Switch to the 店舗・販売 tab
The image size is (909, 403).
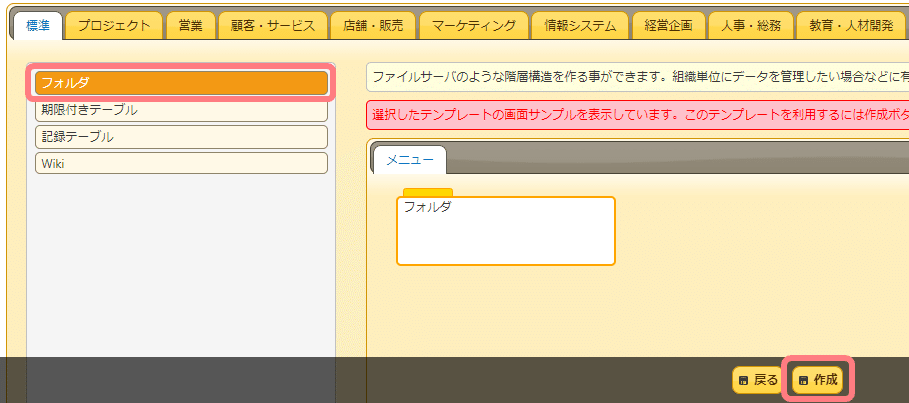pyautogui.click(x=373, y=26)
